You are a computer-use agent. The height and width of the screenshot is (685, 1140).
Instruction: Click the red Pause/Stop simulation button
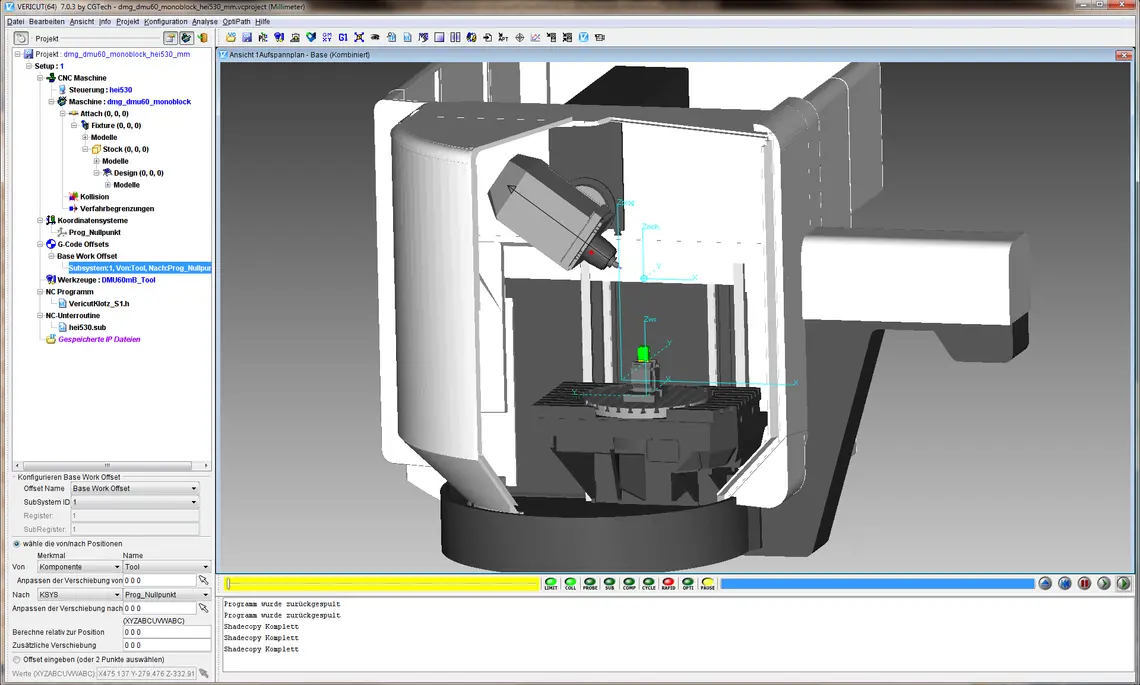pos(1084,583)
